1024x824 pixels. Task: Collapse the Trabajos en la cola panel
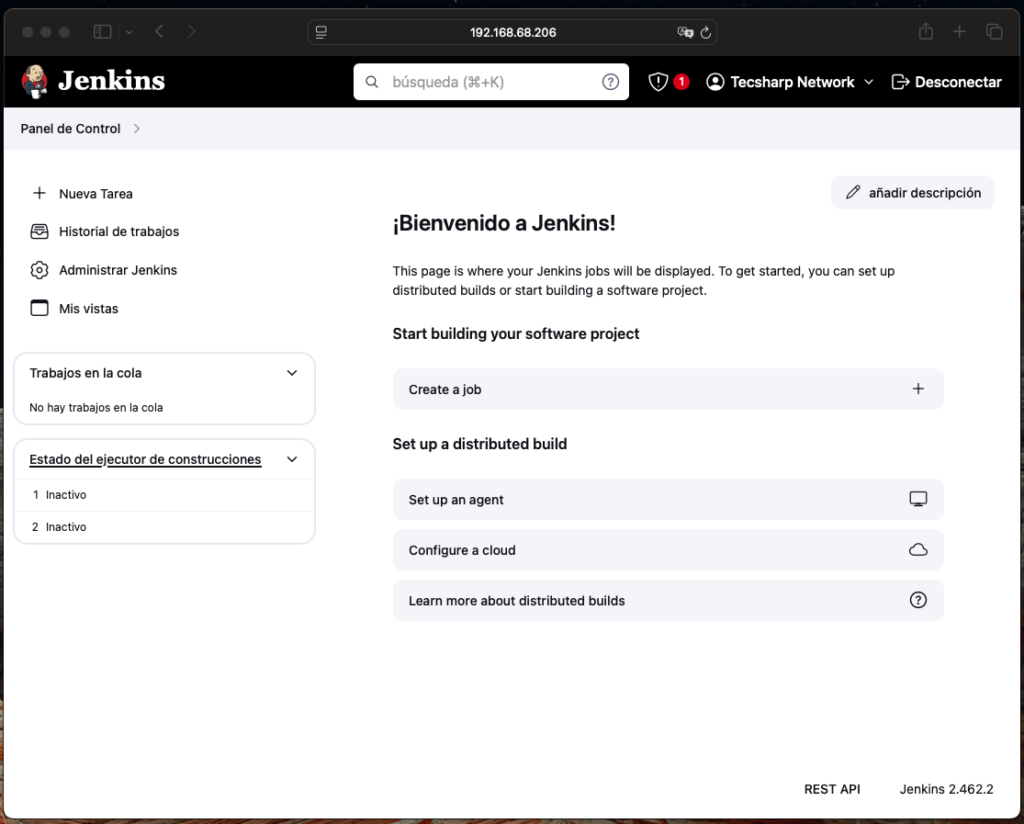pyautogui.click(x=292, y=373)
